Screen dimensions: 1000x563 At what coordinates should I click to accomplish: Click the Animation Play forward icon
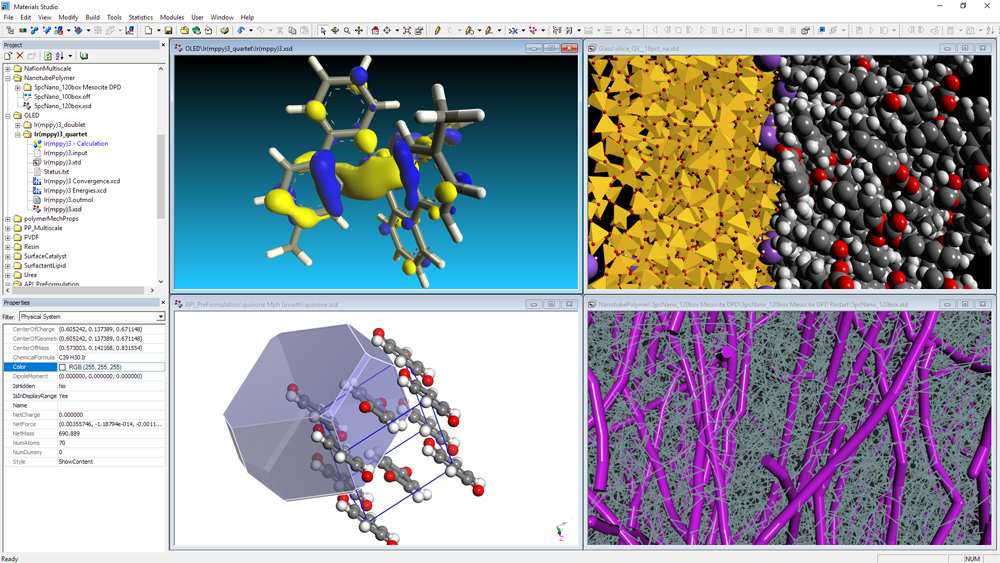coord(702,30)
